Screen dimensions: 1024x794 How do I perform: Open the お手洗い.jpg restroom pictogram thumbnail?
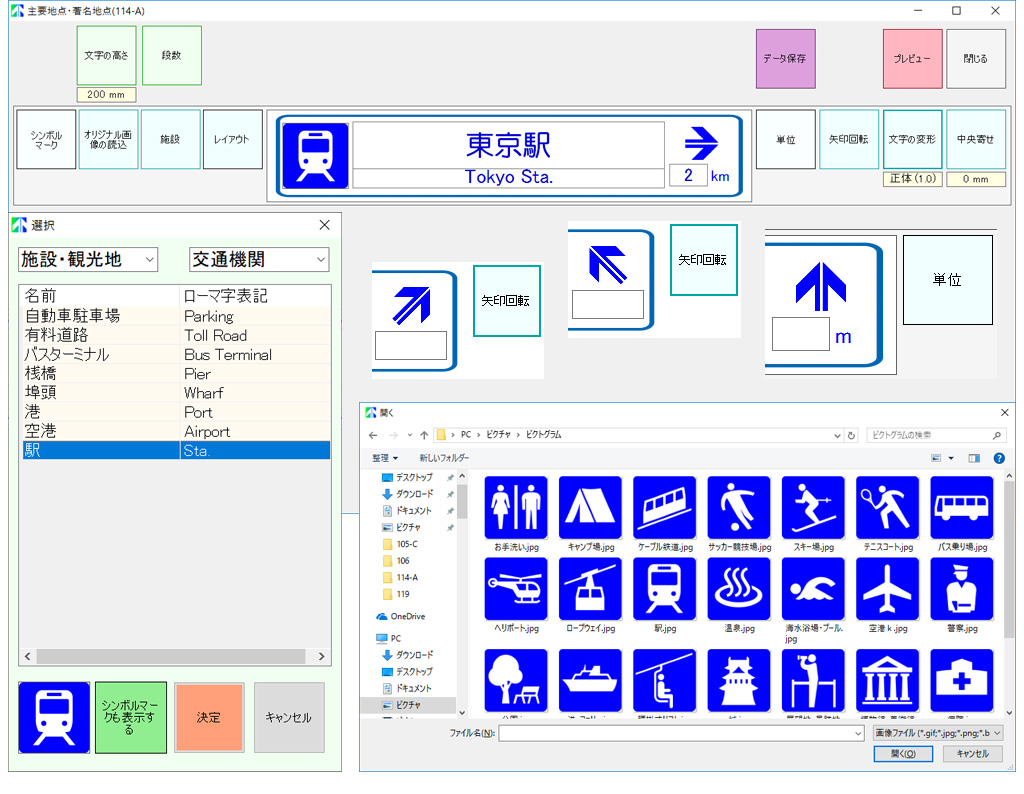pos(516,507)
